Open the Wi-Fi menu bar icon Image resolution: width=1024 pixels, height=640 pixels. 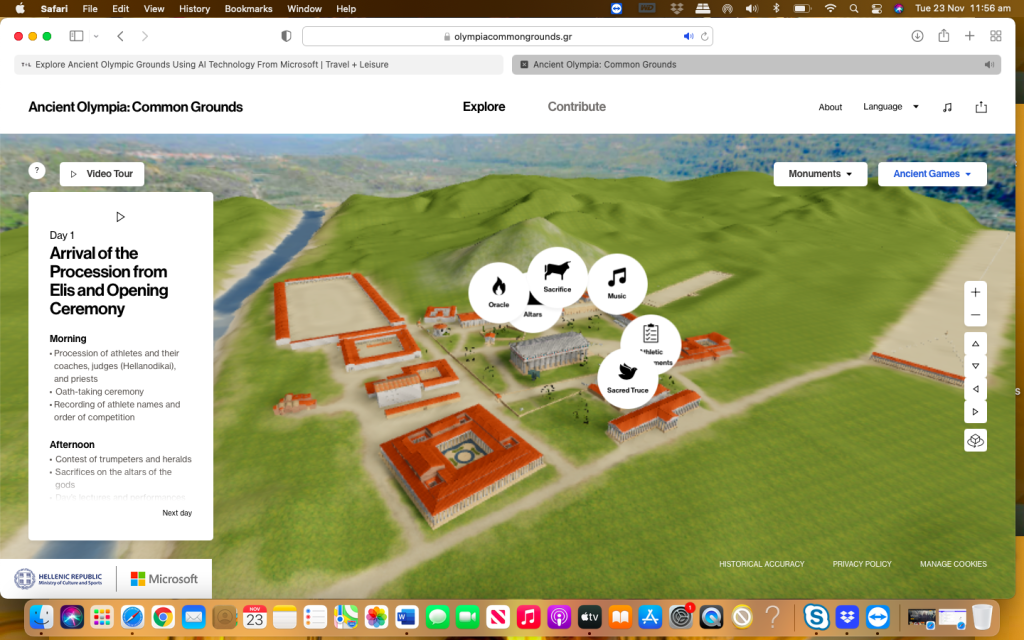pos(830,8)
